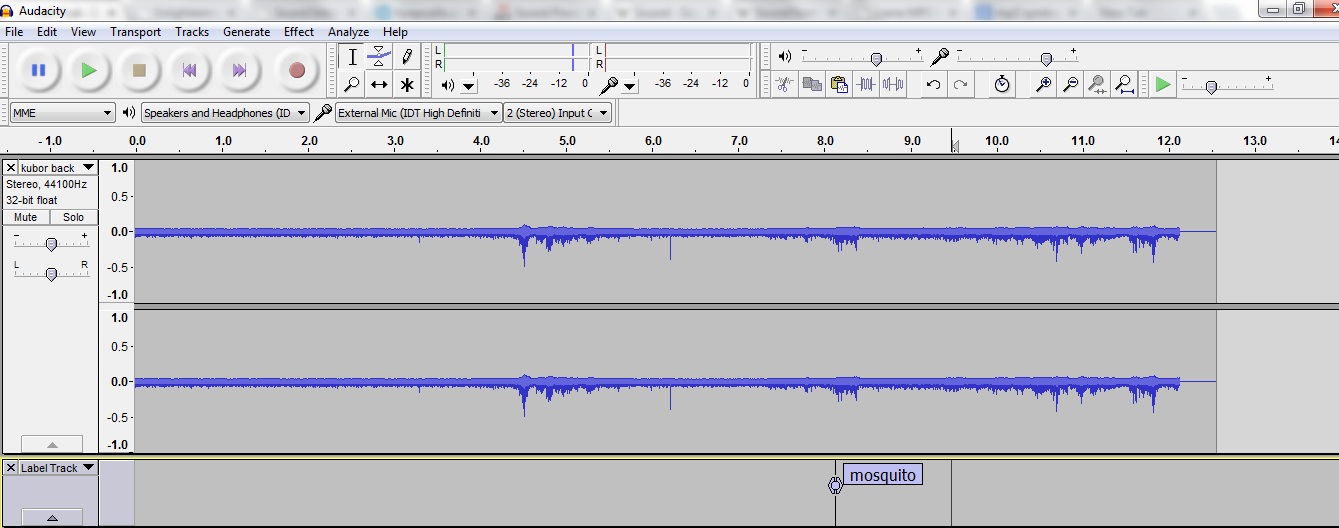Viewport: 1339px width, 528px height.
Task: Click the Silence audio icon
Action: pyautogui.click(x=893, y=85)
